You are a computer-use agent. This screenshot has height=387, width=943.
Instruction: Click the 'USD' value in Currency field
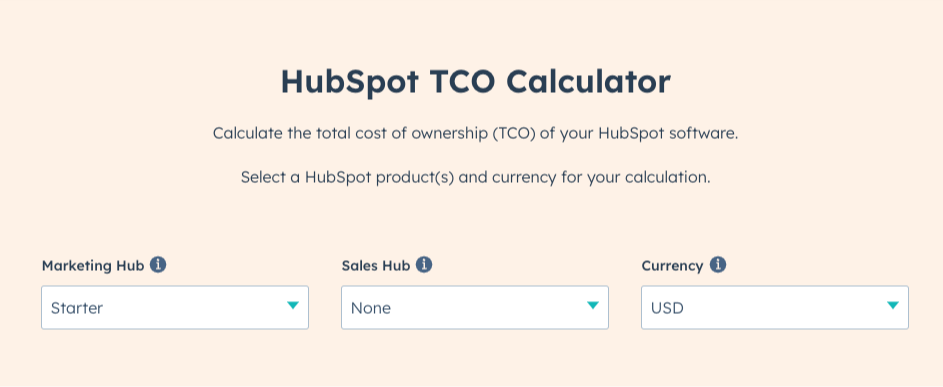pos(668,308)
